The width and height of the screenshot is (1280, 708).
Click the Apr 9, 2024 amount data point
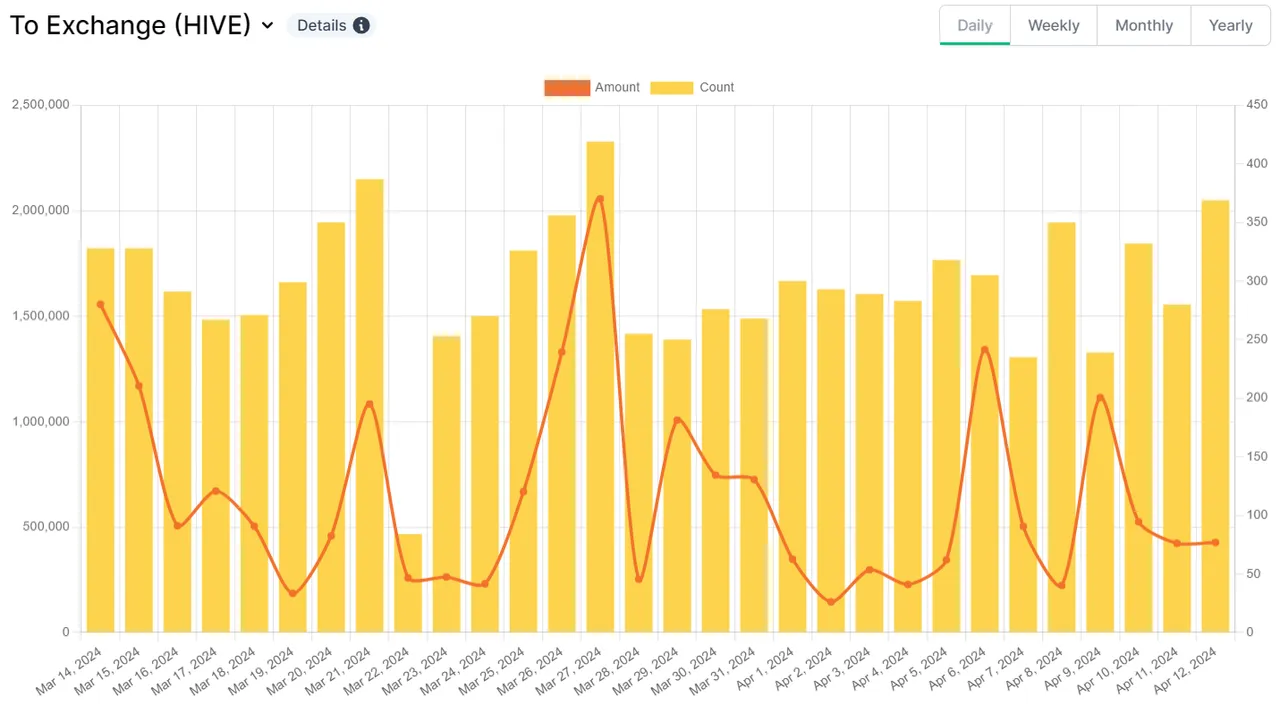(1100, 398)
